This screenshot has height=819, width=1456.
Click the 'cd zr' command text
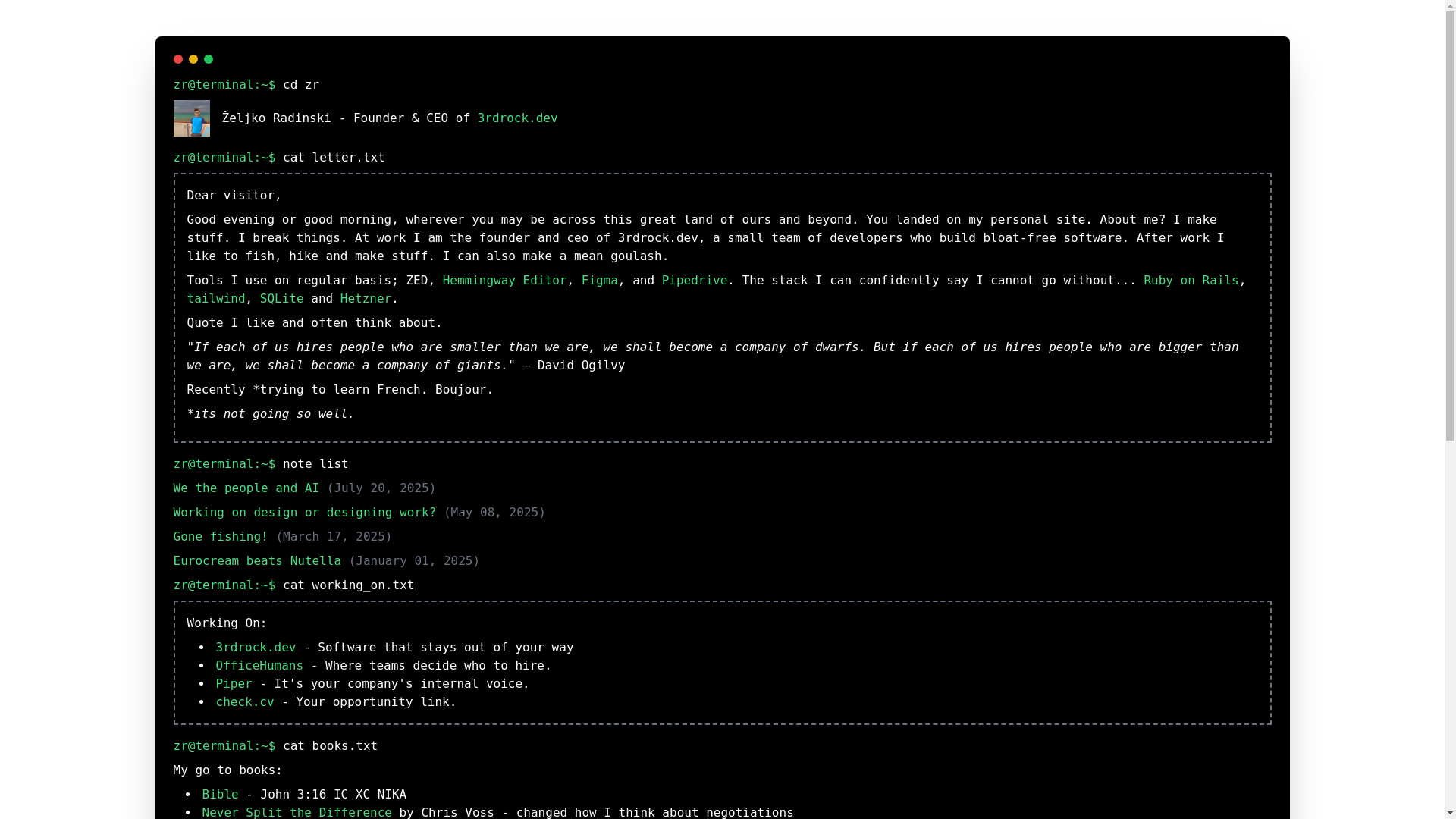pyautogui.click(x=301, y=85)
